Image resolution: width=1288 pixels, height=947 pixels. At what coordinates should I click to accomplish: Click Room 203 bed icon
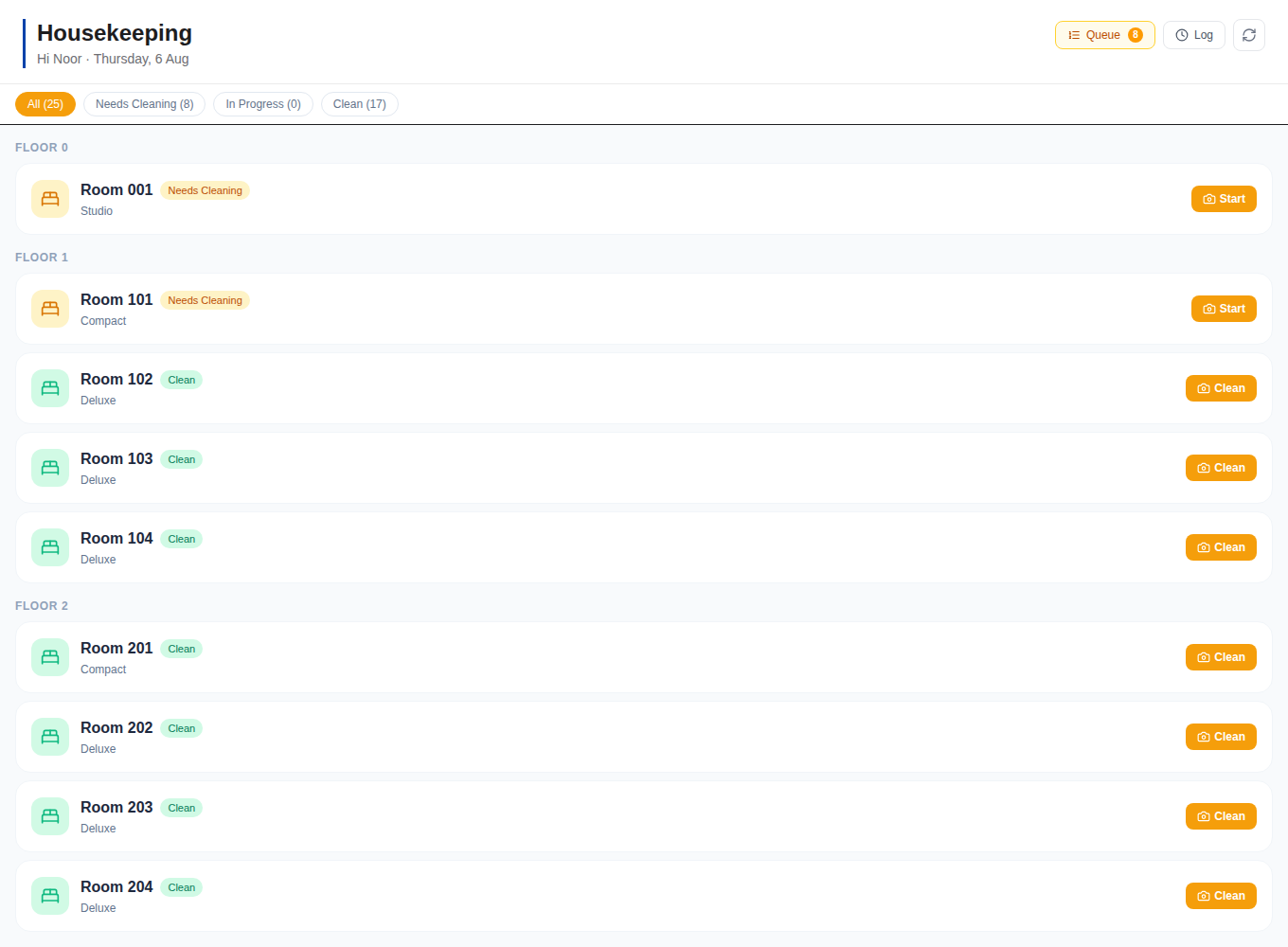50,816
